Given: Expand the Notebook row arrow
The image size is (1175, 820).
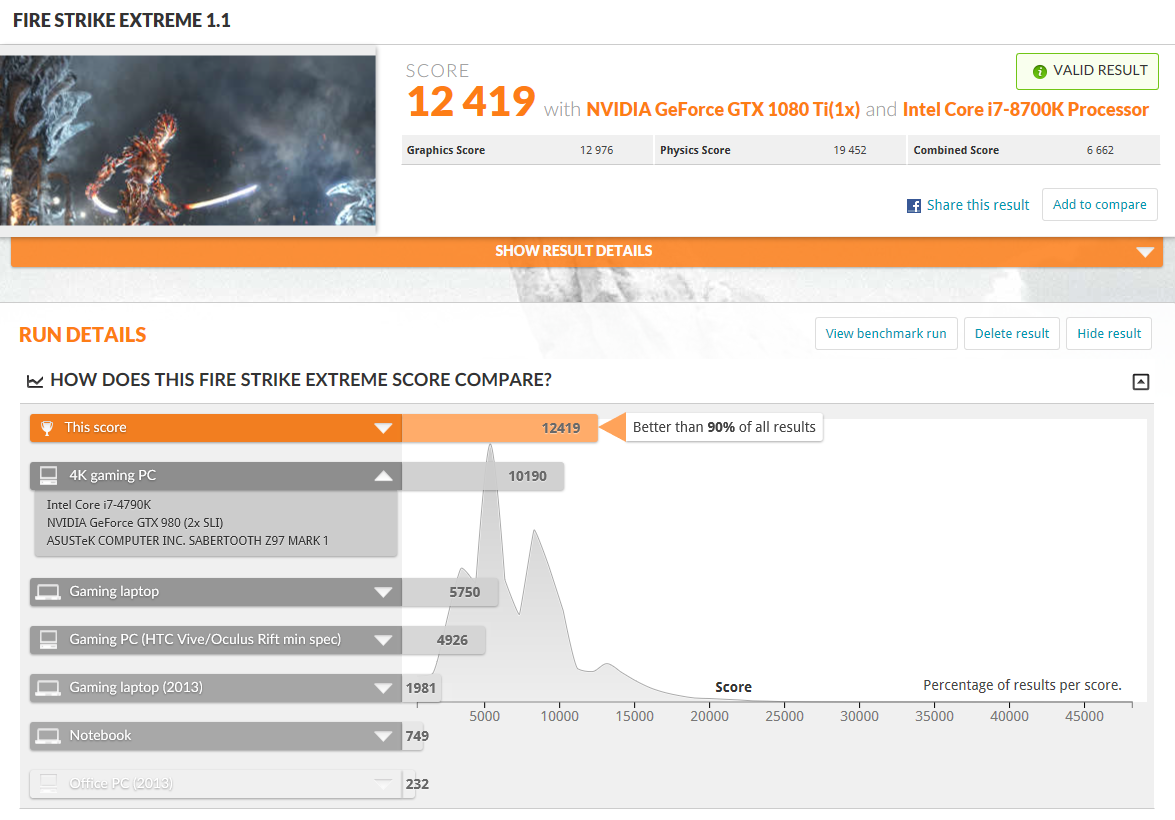Looking at the screenshot, I should (383, 736).
